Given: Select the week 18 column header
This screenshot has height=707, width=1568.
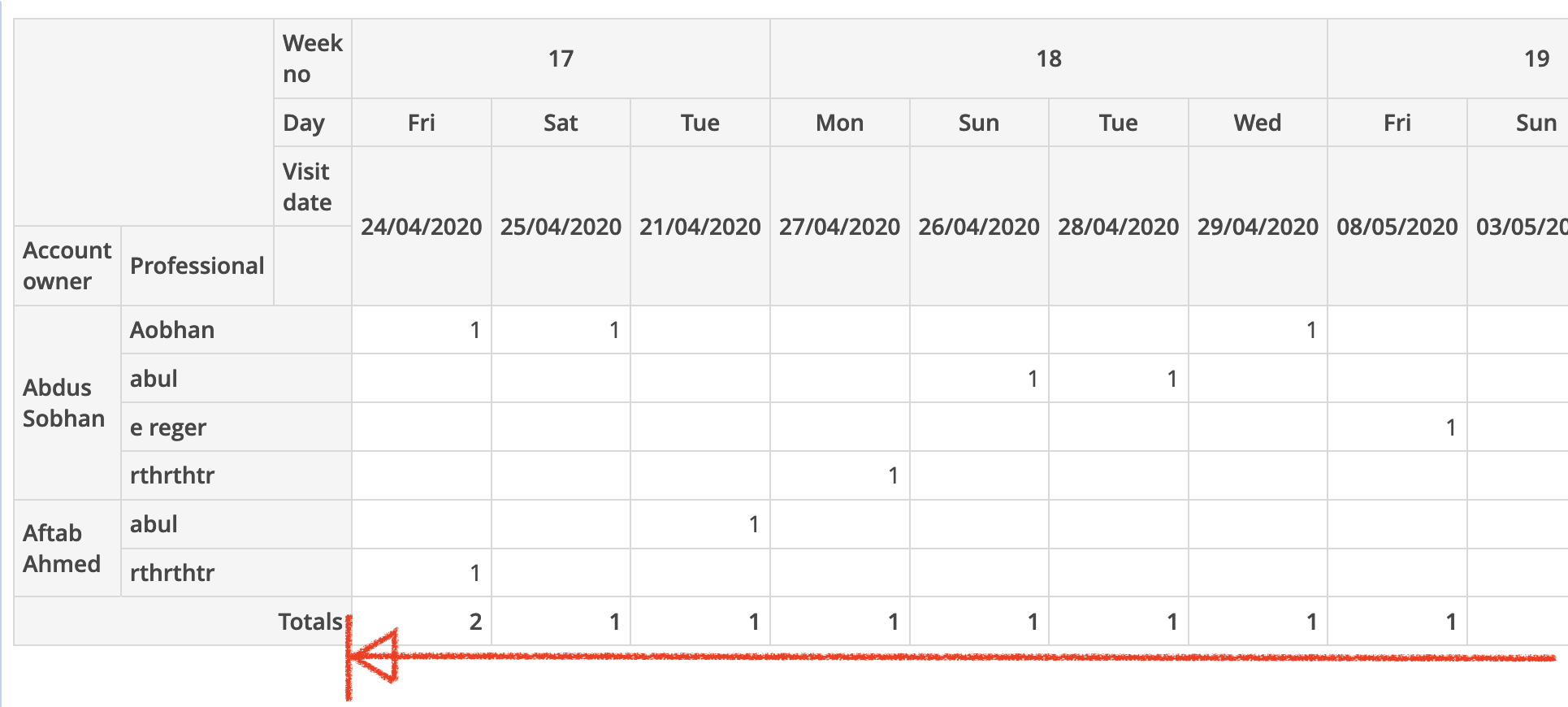Looking at the screenshot, I should pos(1049,59).
